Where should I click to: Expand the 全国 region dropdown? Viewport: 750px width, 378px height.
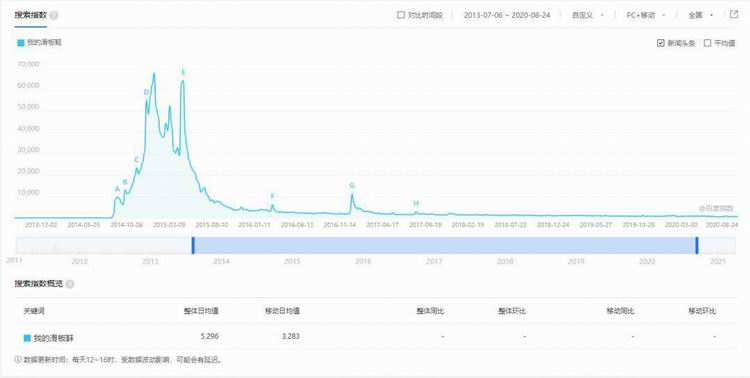coord(701,15)
